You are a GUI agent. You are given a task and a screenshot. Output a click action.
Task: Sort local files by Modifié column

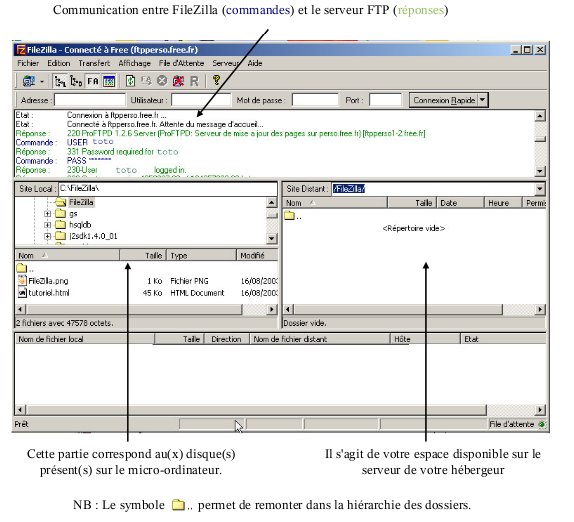[257, 255]
